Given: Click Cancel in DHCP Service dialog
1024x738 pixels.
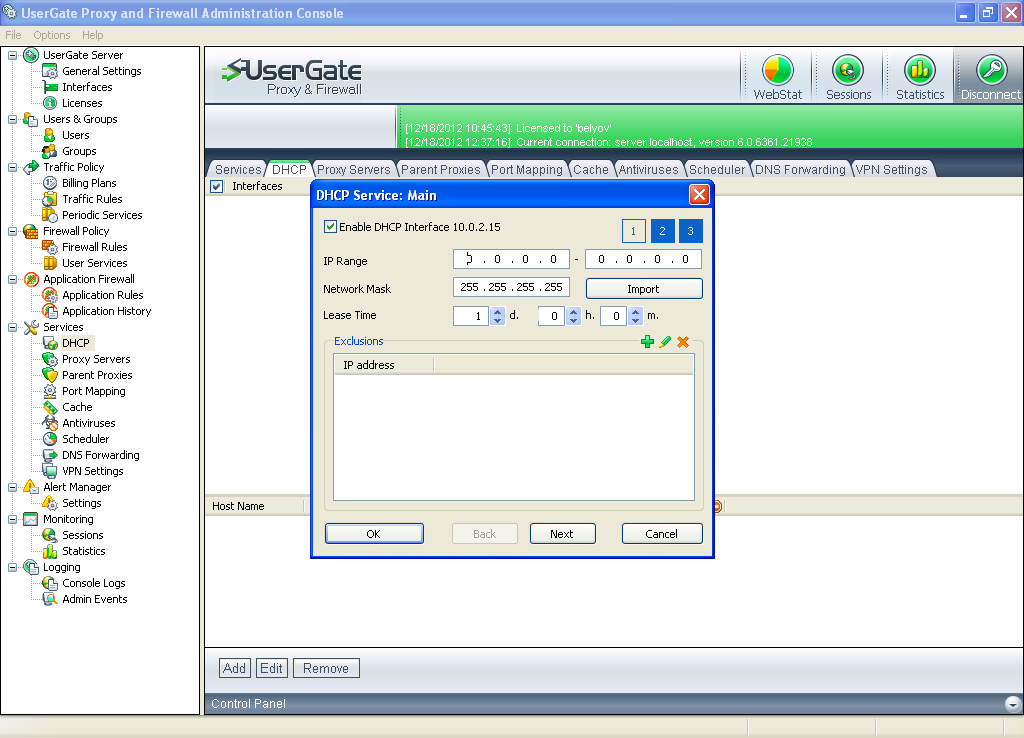Looking at the screenshot, I should click(x=662, y=534).
